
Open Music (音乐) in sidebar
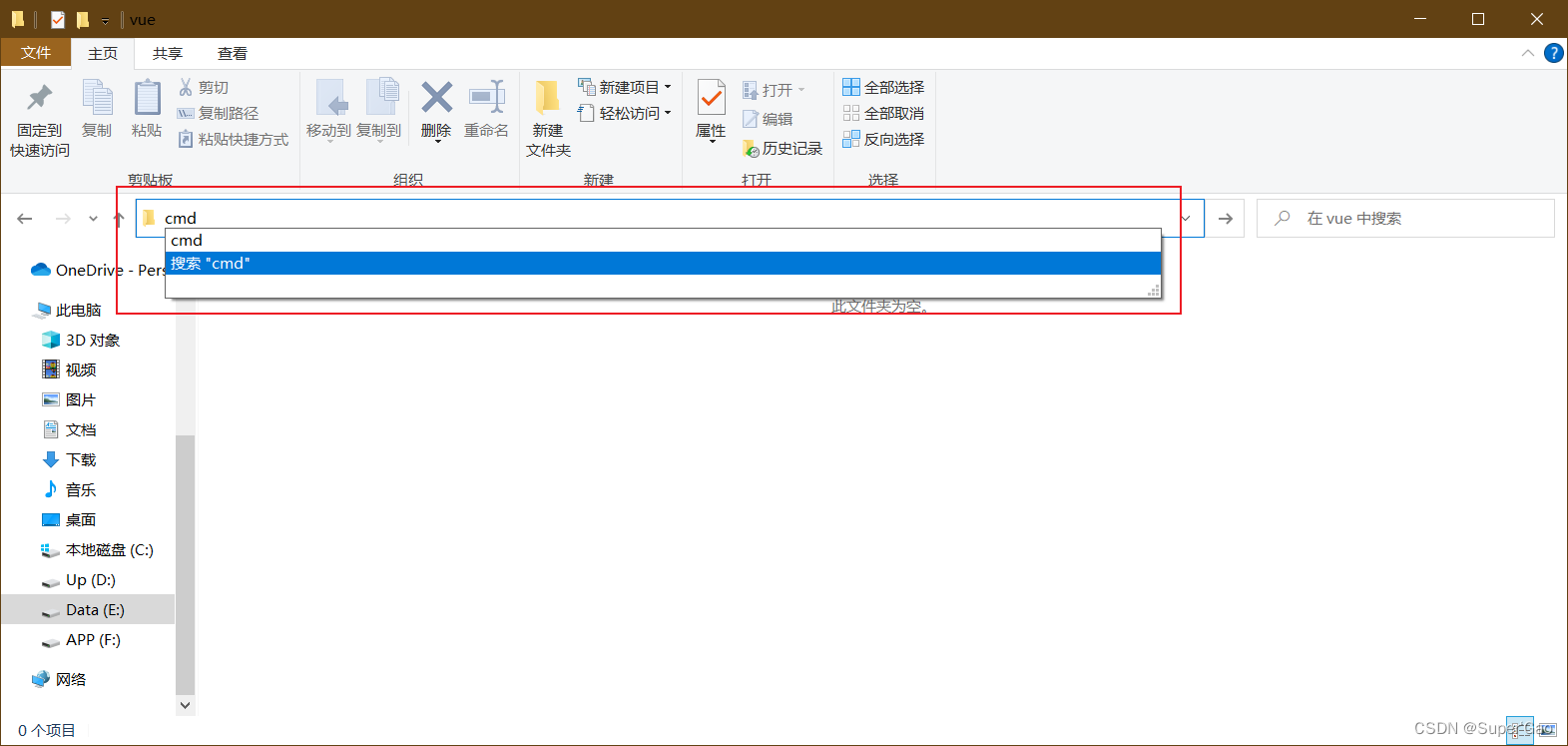[70, 490]
